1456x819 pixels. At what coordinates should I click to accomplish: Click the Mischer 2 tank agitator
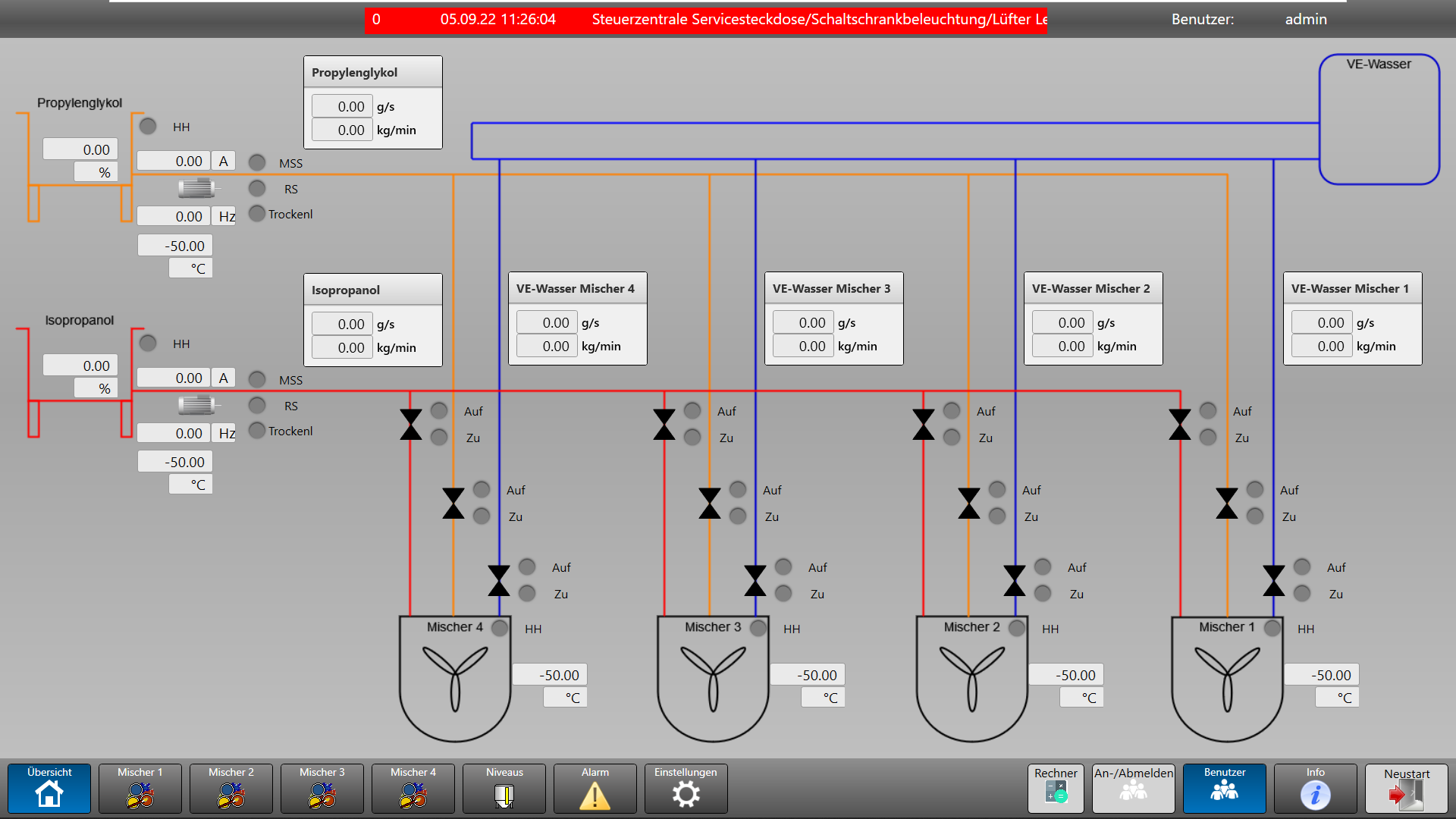click(972, 679)
